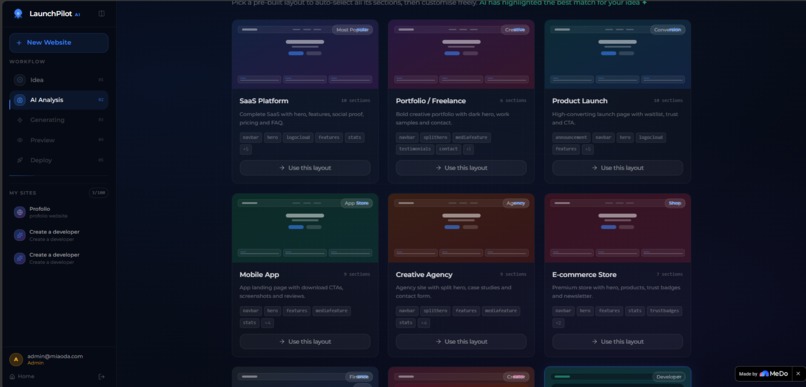Open the Deploy workflow step

[59, 160]
